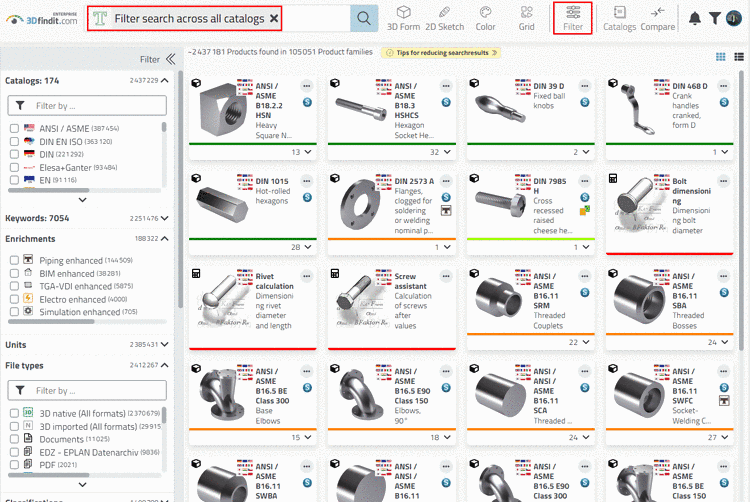Switch to list view

click(739, 57)
